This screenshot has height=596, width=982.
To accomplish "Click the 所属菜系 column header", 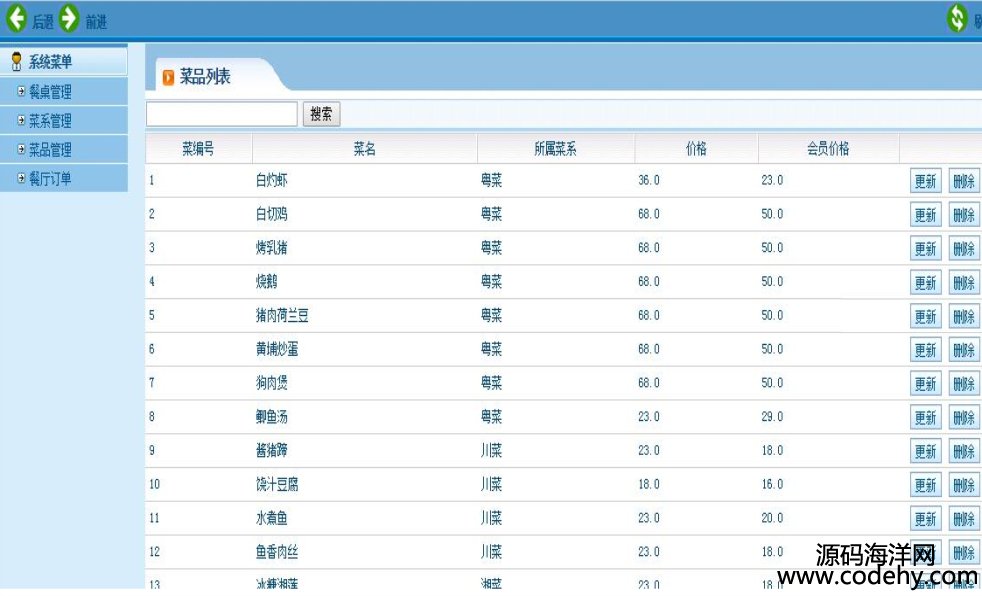I will point(555,148).
